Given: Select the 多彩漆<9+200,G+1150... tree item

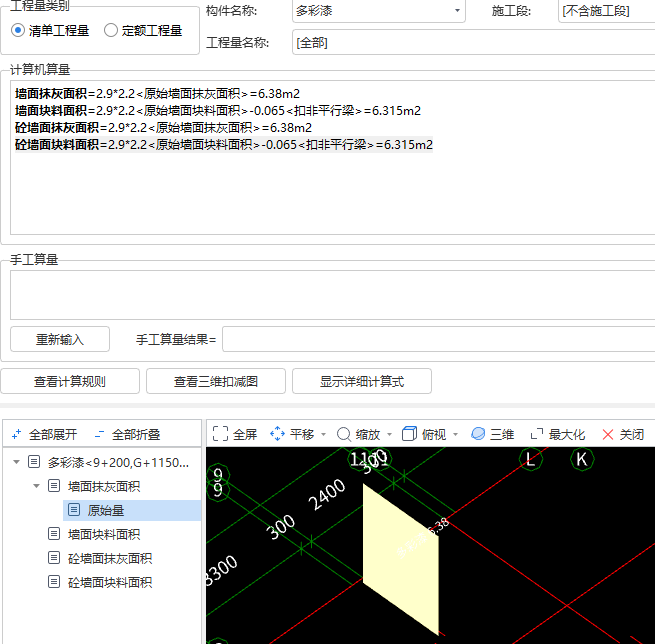Looking at the screenshot, I should pyautogui.click(x=118, y=462).
